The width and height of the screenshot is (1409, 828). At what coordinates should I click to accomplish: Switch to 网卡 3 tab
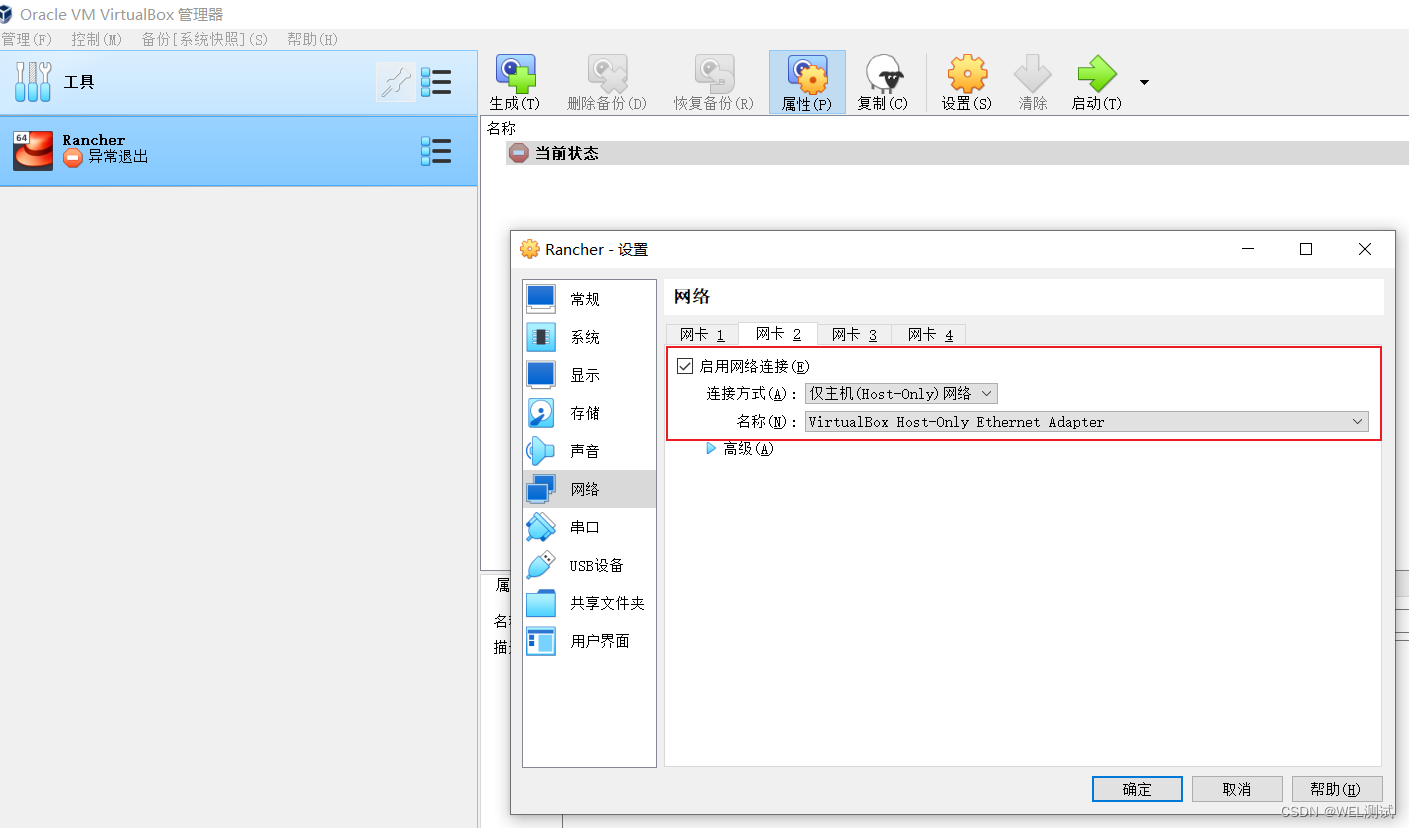[x=854, y=334]
